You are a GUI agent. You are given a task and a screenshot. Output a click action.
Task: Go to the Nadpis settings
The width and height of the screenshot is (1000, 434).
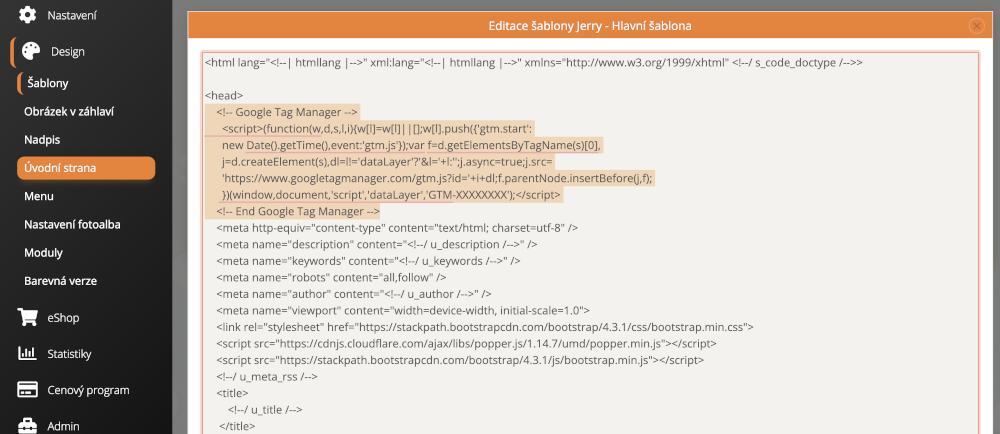click(x=44, y=139)
